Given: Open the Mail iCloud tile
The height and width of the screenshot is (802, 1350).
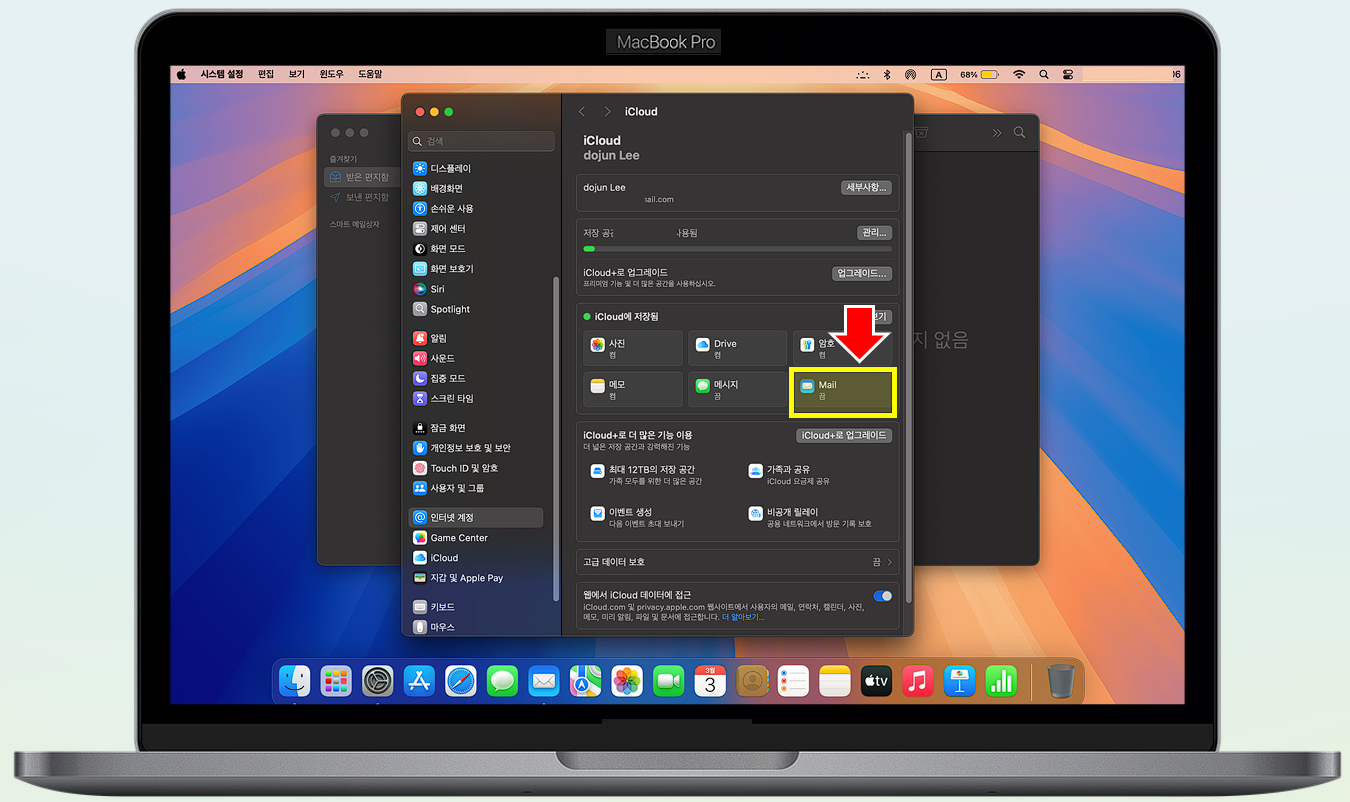Looking at the screenshot, I should tap(842, 390).
